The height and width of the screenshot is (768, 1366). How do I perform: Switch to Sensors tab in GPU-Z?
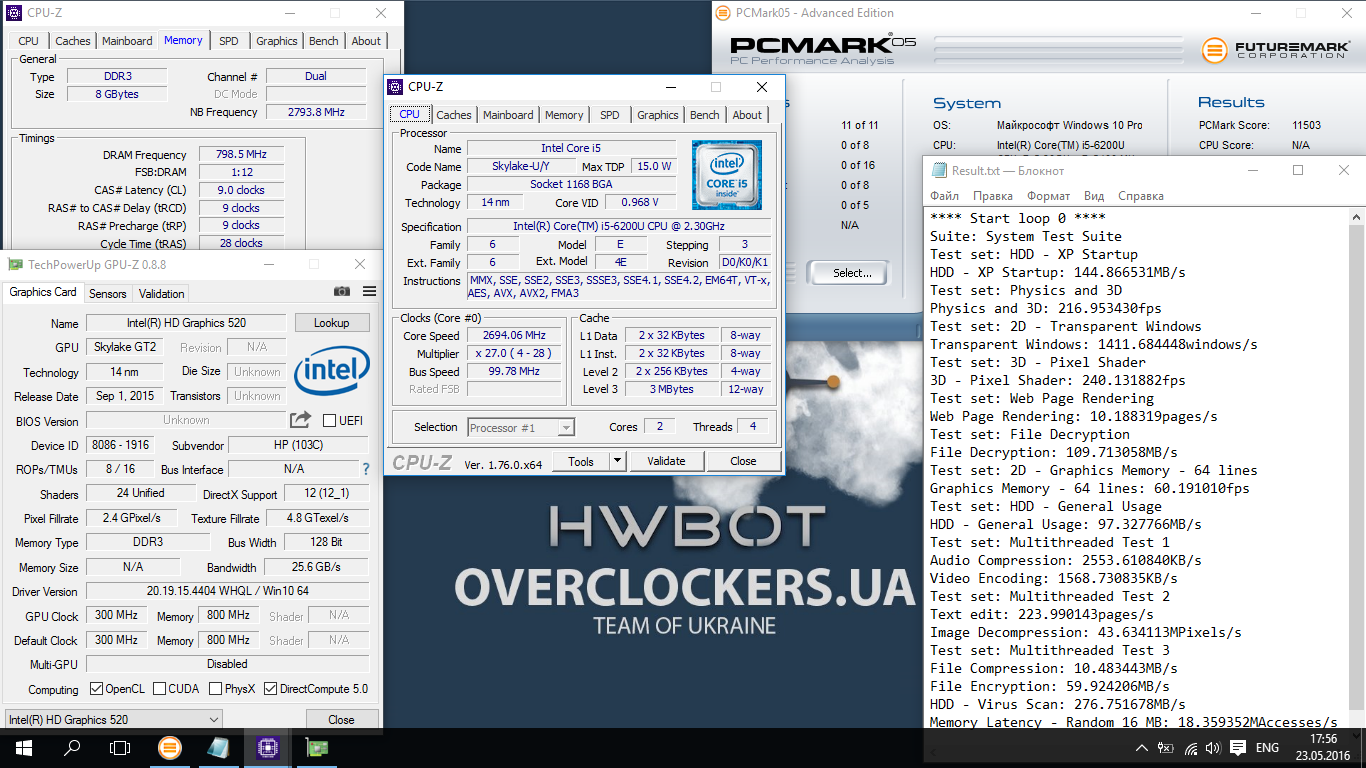[x=108, y=293]
